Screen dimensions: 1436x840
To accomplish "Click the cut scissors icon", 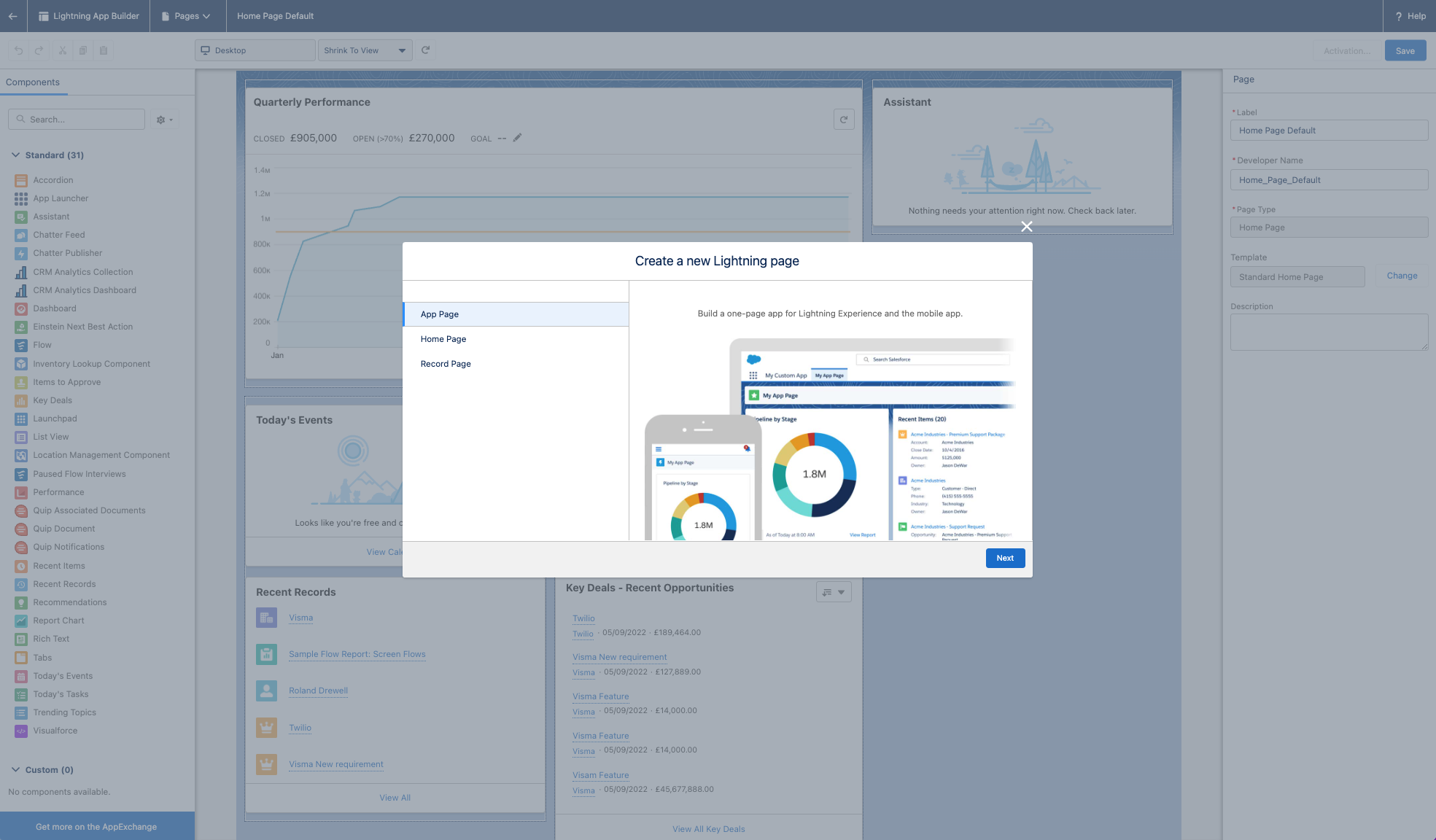I will pos(63,50).
